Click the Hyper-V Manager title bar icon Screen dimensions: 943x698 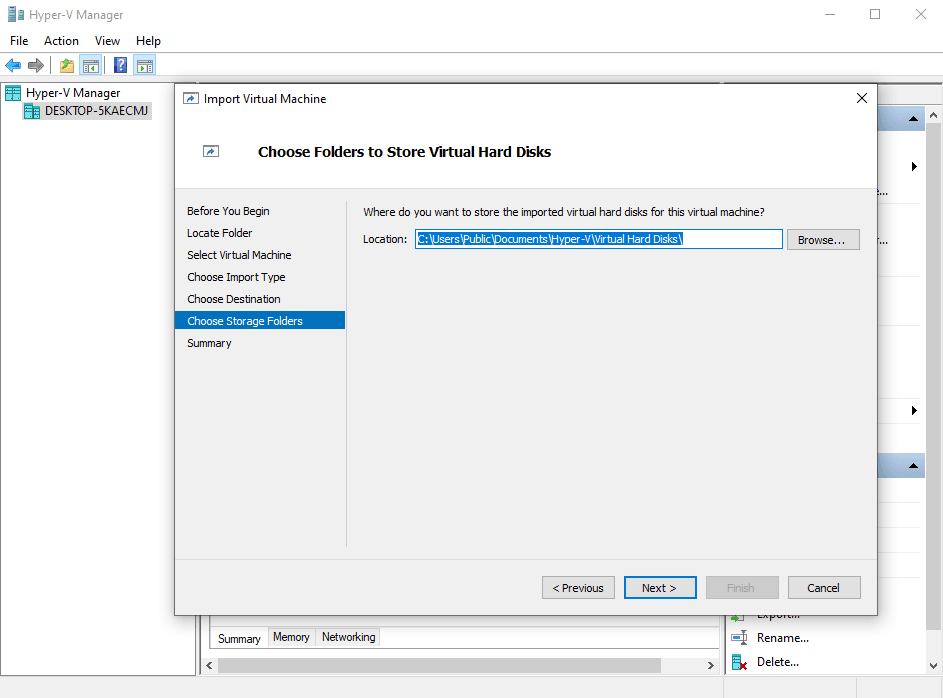16,14
